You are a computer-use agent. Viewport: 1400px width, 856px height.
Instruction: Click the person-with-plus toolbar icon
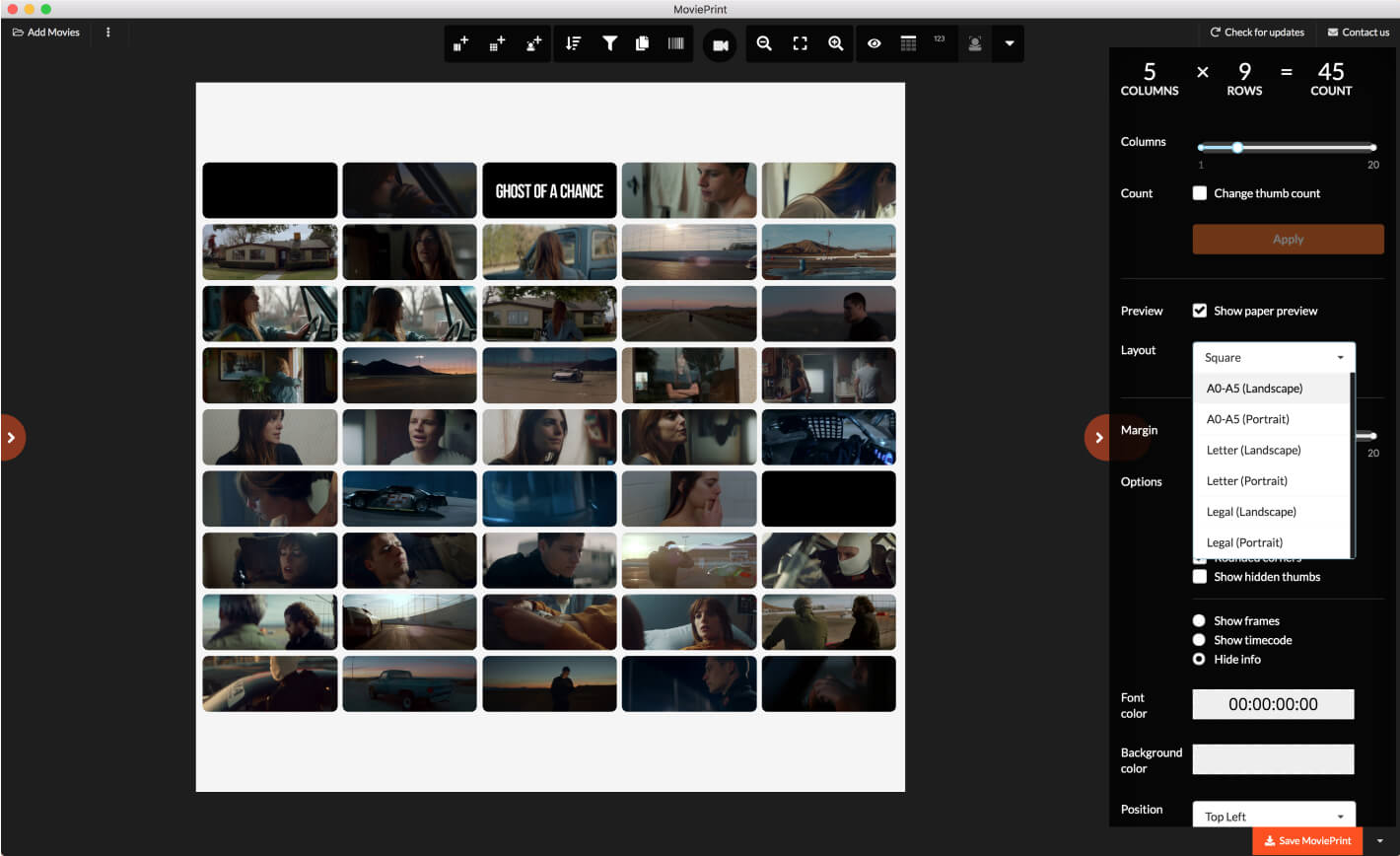[534, 43]
